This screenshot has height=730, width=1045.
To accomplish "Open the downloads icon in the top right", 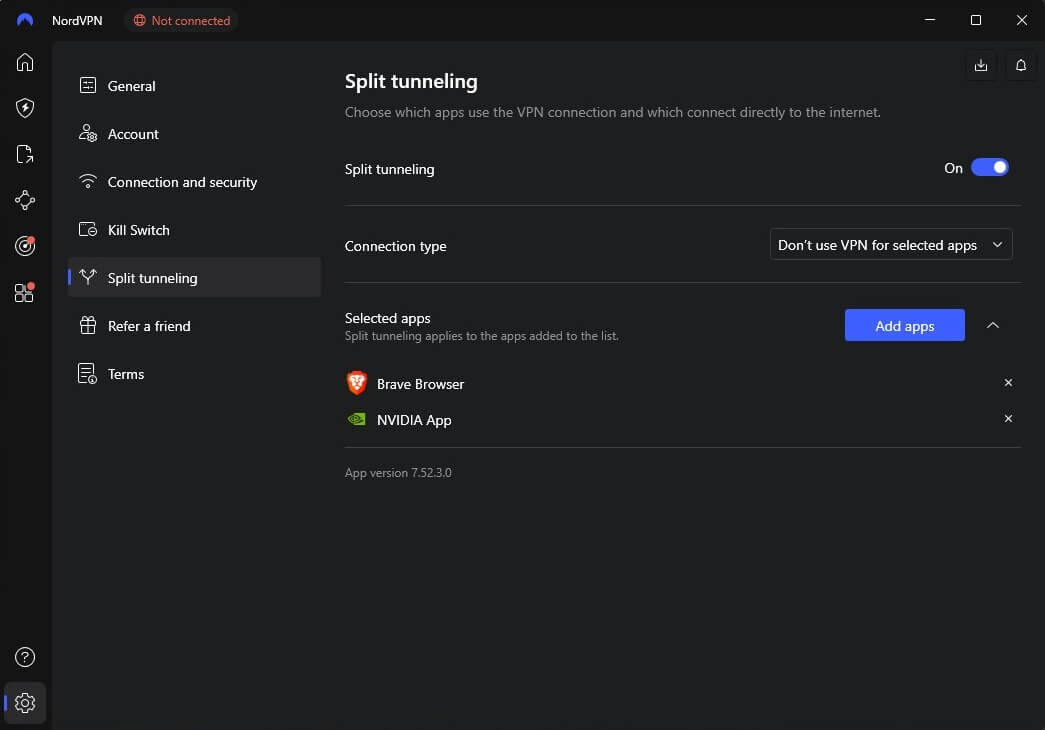I will 980,65.
